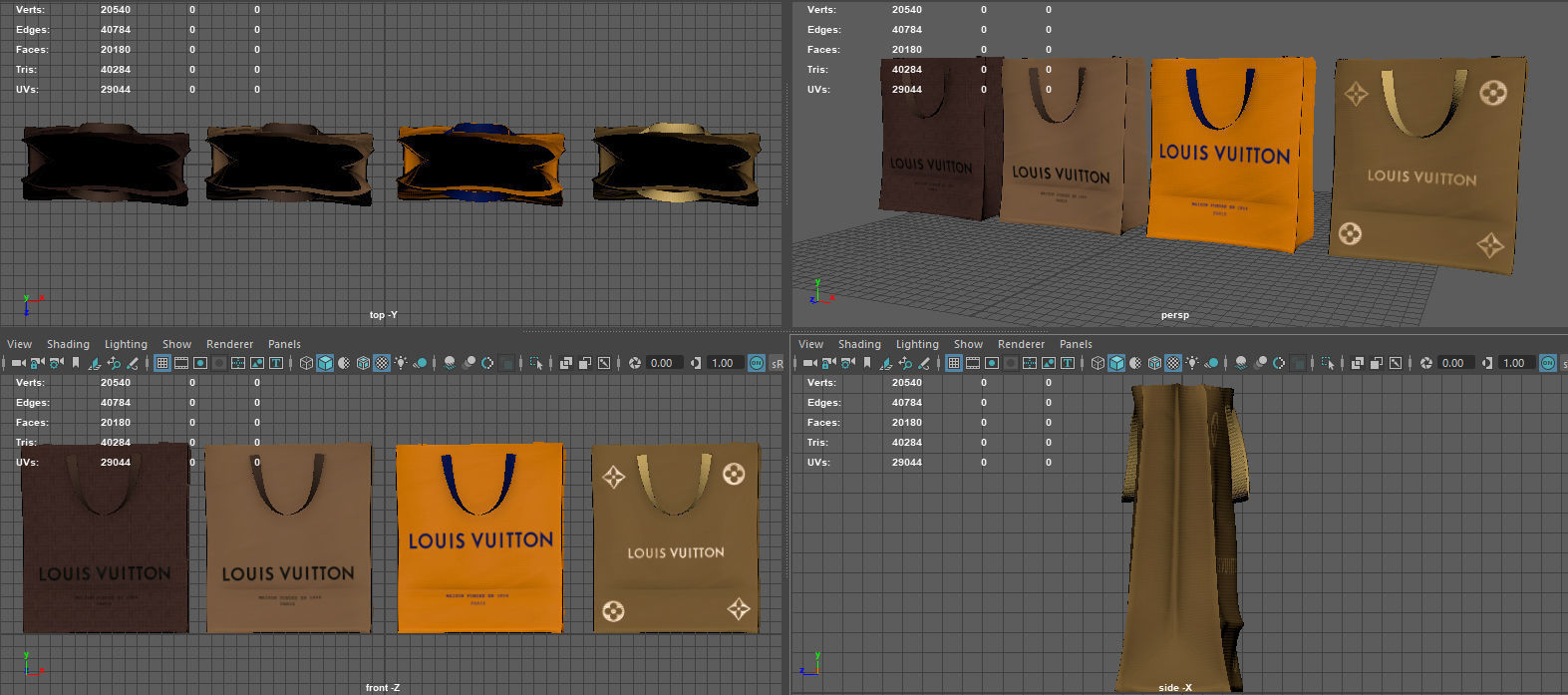Click Gamma reset icon in front panel
The width and height of the screenshot is (1568, 695).
click(695, 363)
